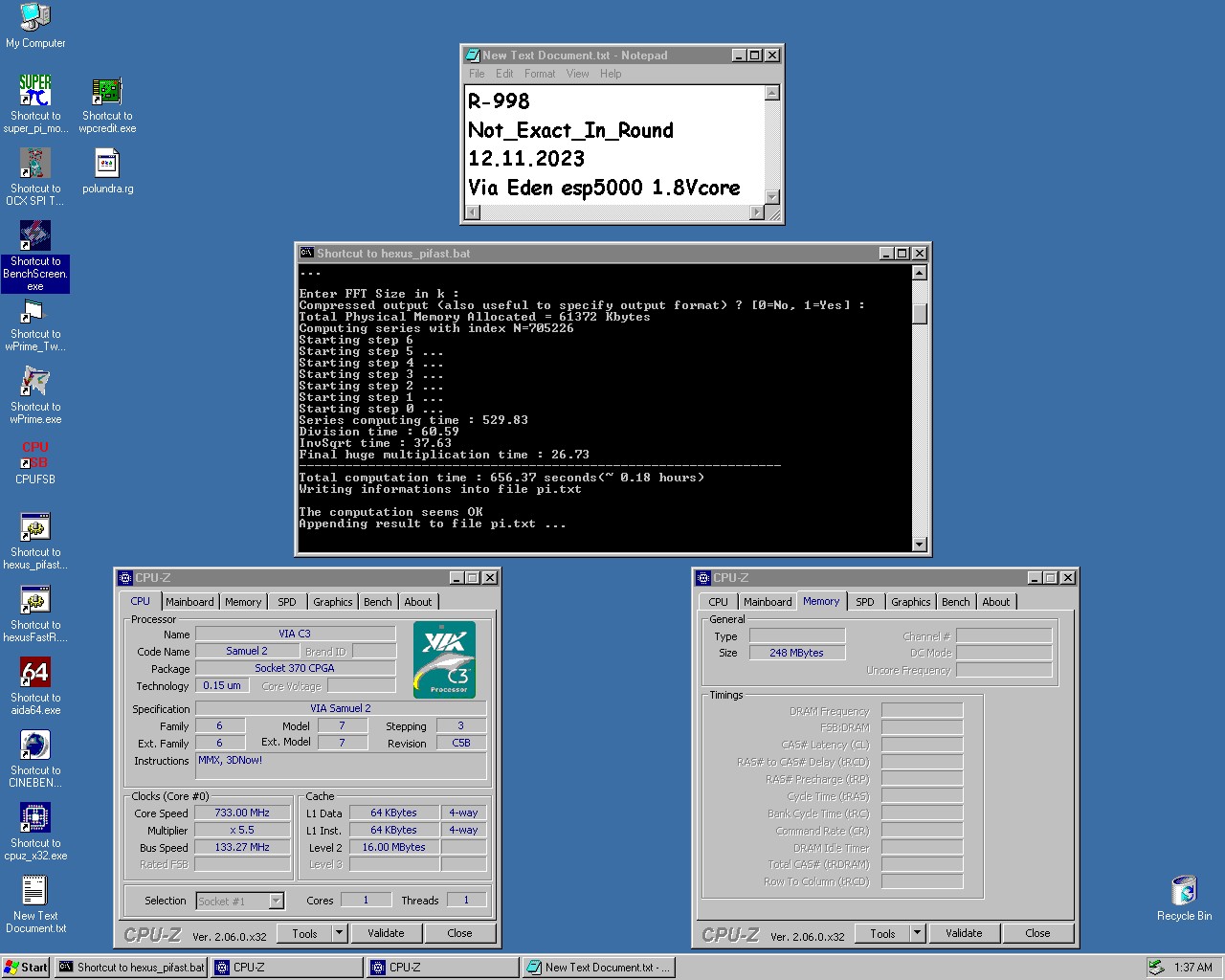The image size is (1225, 980).
Task: Open the Notepad View menu
Action: (x=577, y=74)
